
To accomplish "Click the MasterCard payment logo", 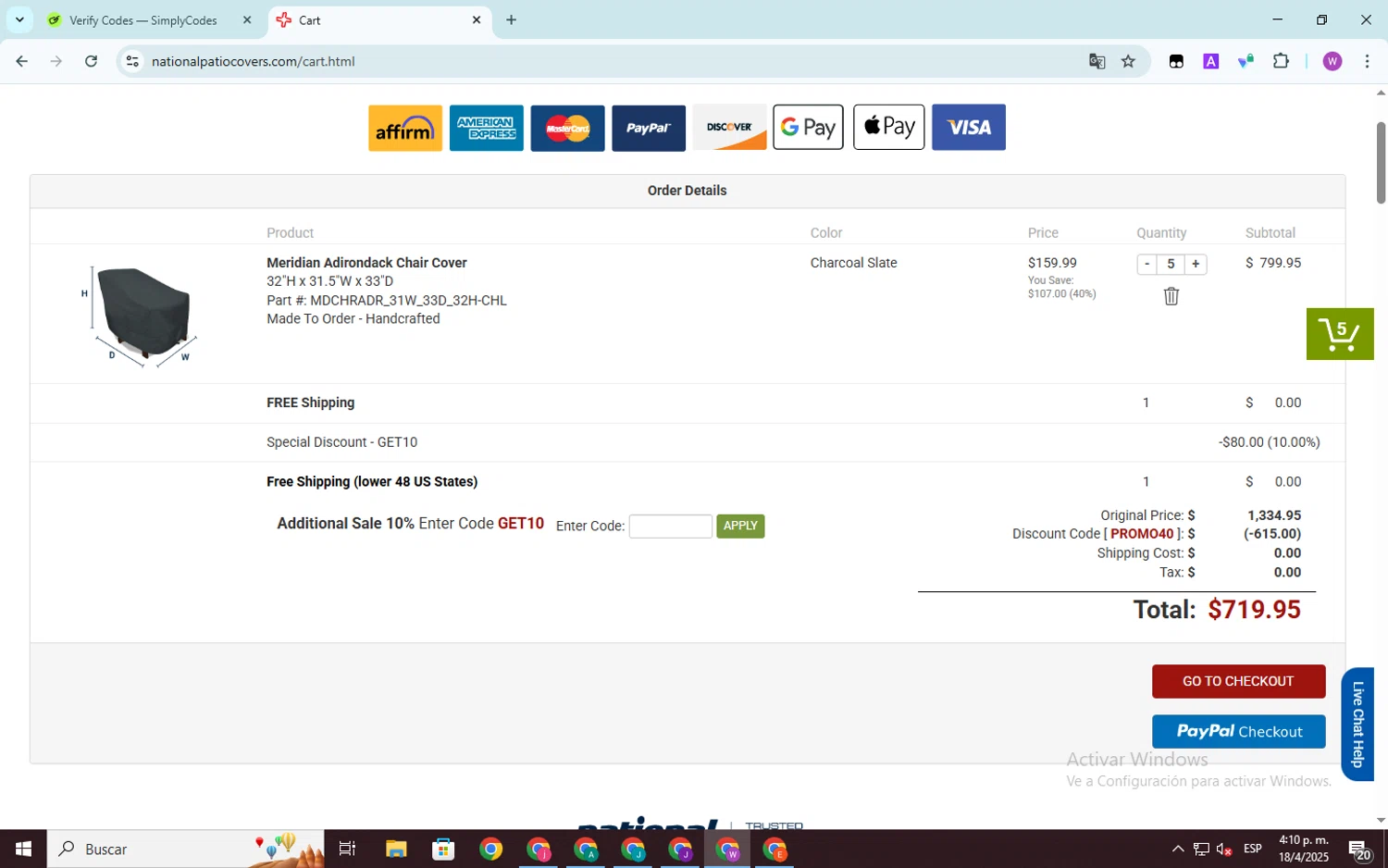I will pyautogui.click(x=567, y=128).
